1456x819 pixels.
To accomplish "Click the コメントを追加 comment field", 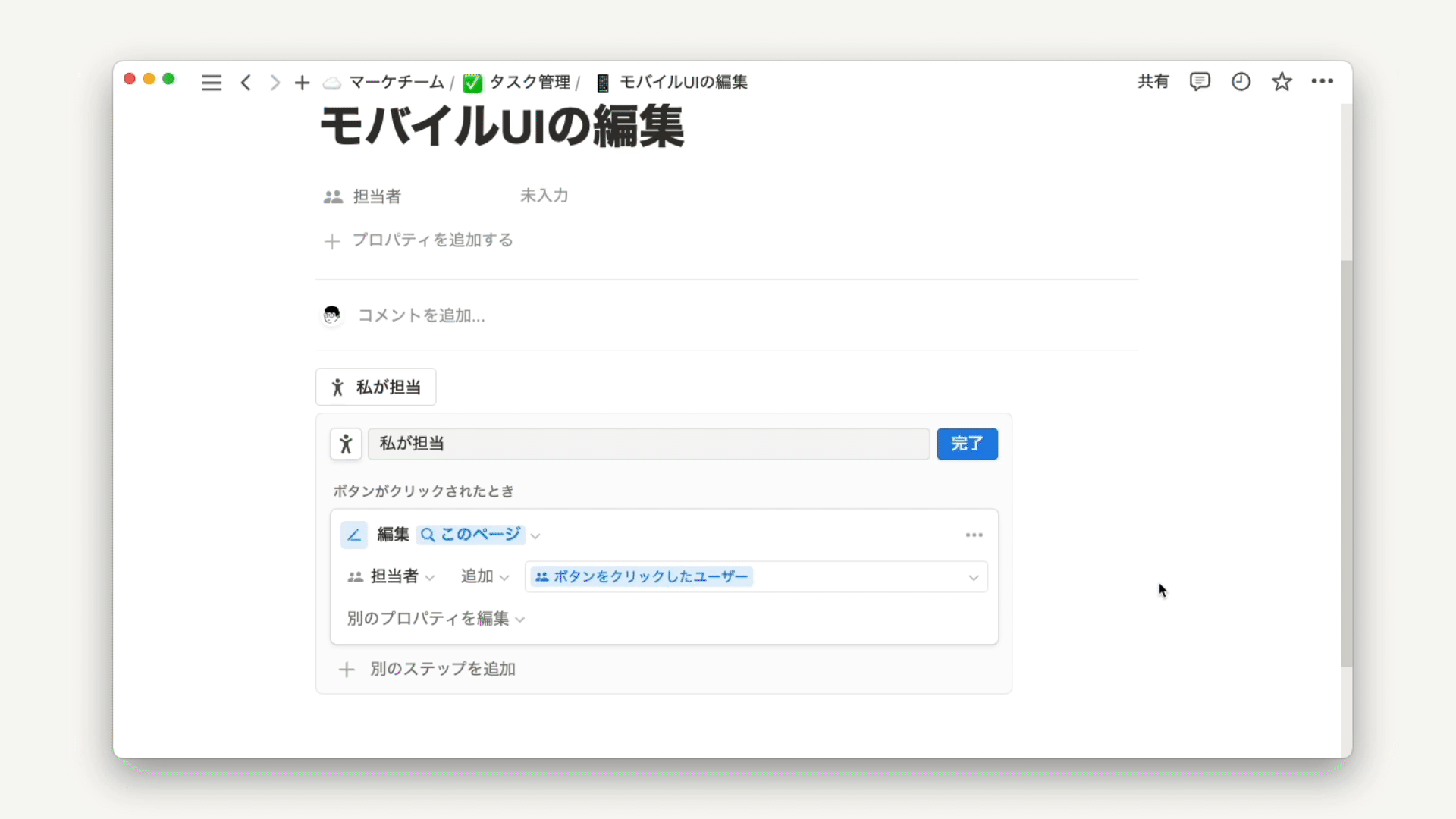I will [x=421, y=315].
